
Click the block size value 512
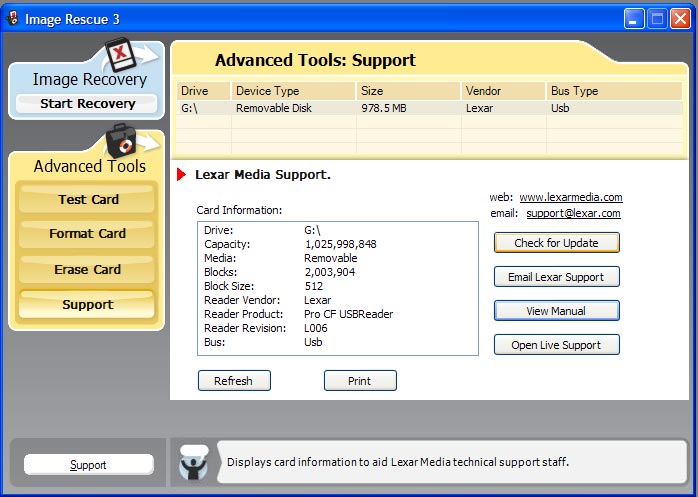(x=314, y=286)
